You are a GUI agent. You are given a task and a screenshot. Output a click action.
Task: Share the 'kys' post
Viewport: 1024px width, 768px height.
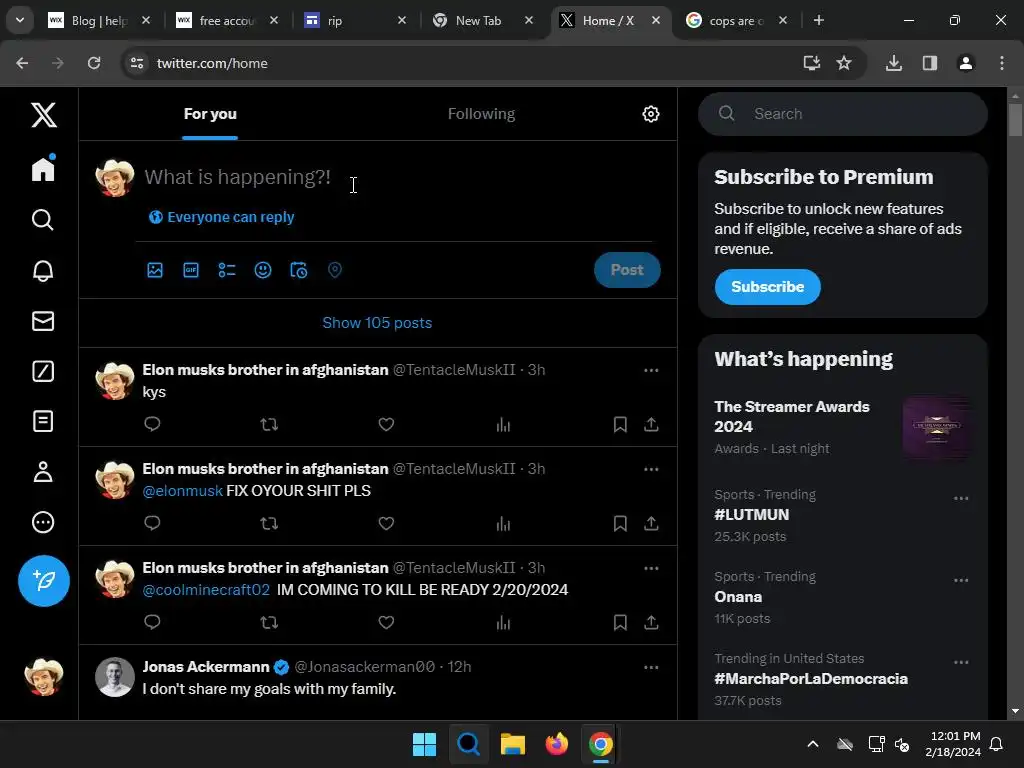click(651, 424)
